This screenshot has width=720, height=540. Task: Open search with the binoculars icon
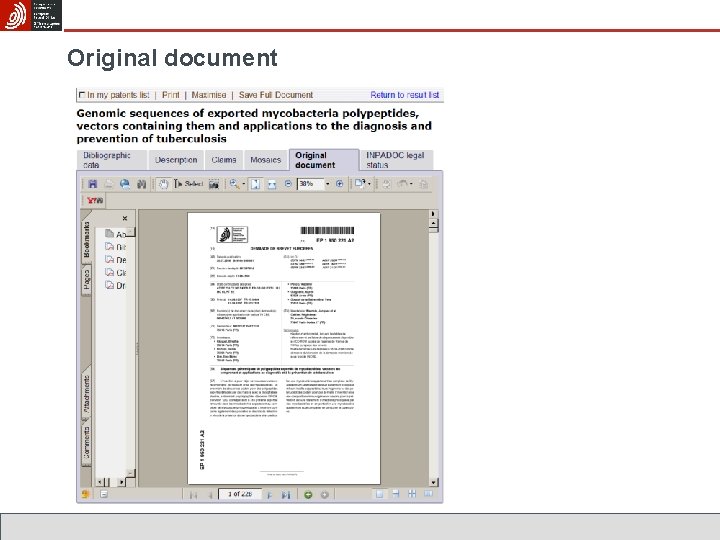[x=141, y=184]
